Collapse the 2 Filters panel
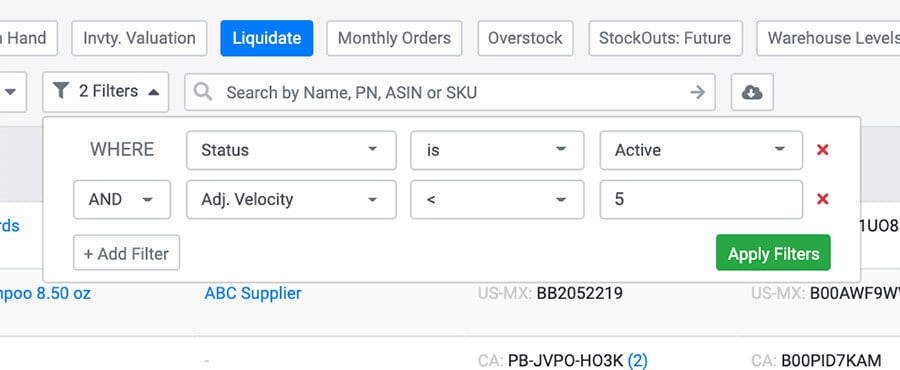The height and width of the screenshot is (370, 900). (106, 92)
